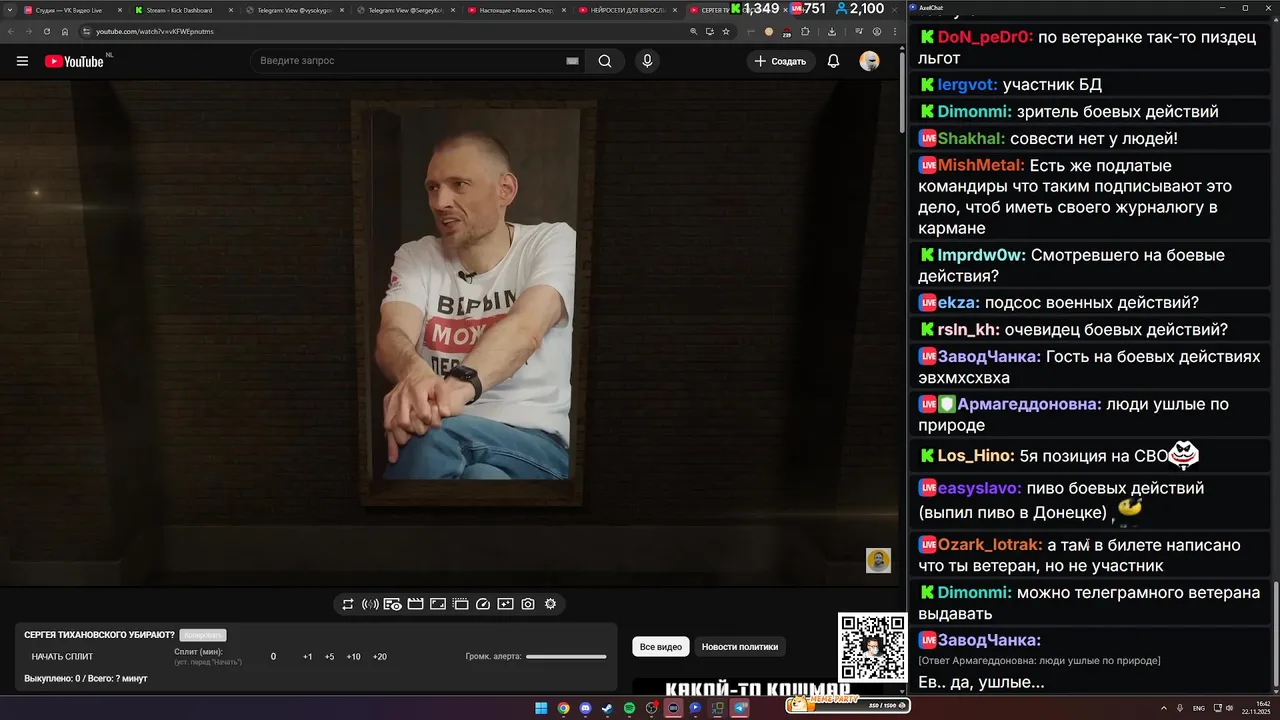Open the playback speed gauge icon
This screenshot has height=720, width=1280.
(483, 604)
